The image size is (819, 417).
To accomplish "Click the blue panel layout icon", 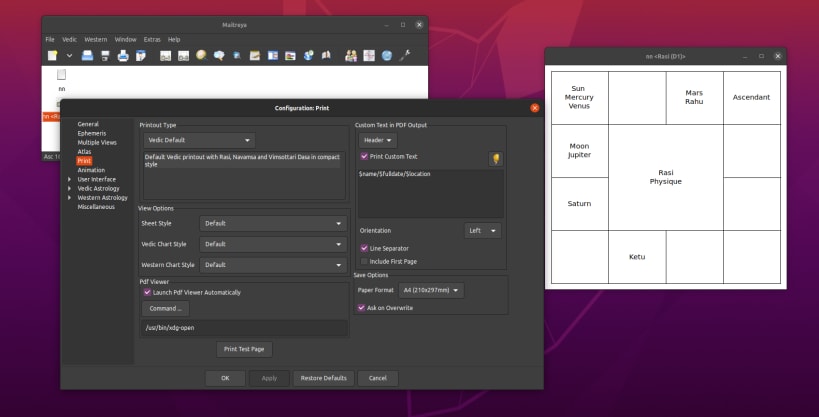I will coord(273,55).
